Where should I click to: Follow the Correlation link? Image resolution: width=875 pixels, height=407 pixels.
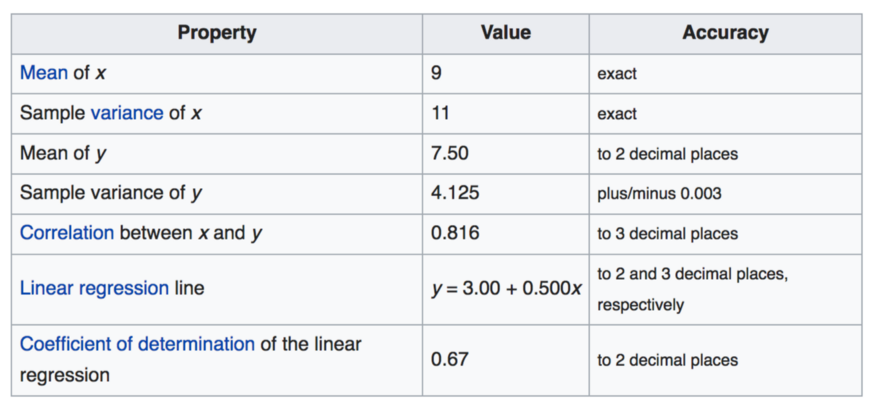click(67, 233)
